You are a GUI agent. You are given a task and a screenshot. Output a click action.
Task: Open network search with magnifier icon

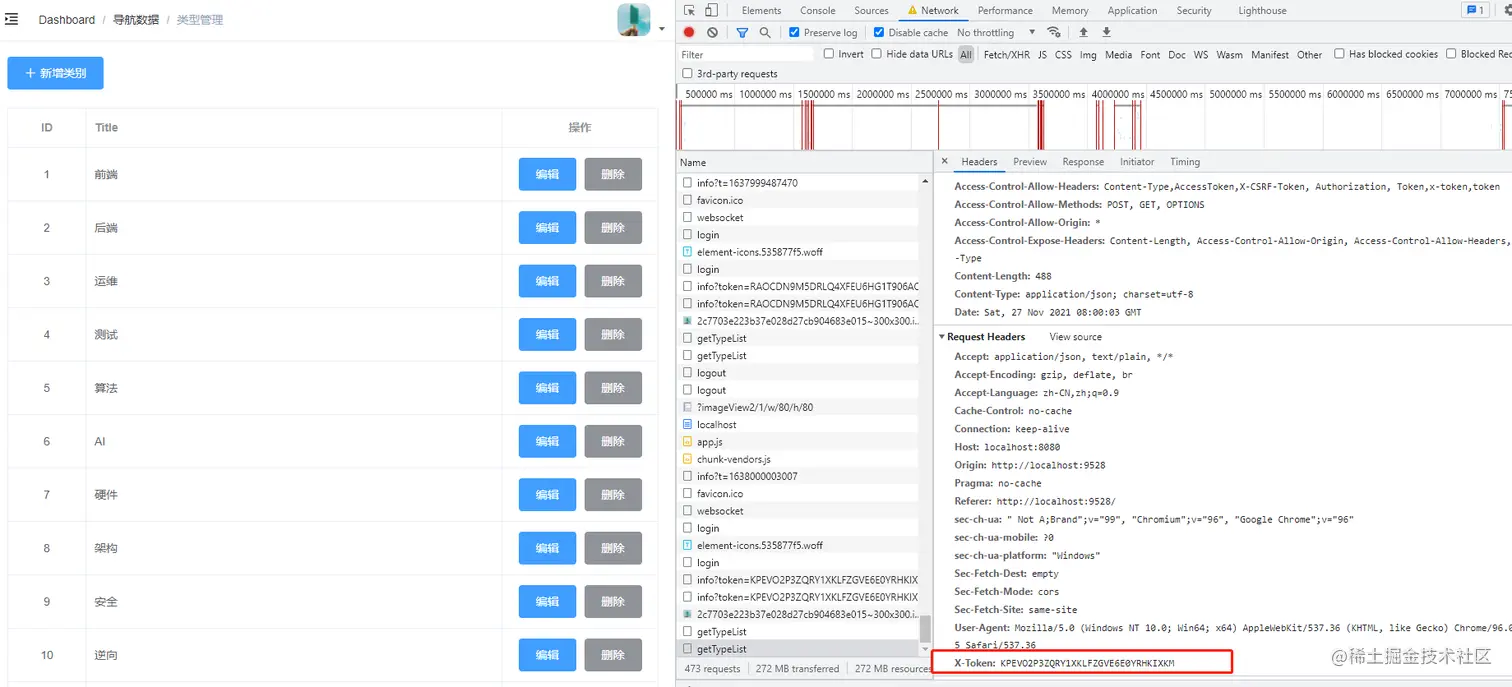tap(765, 32)
